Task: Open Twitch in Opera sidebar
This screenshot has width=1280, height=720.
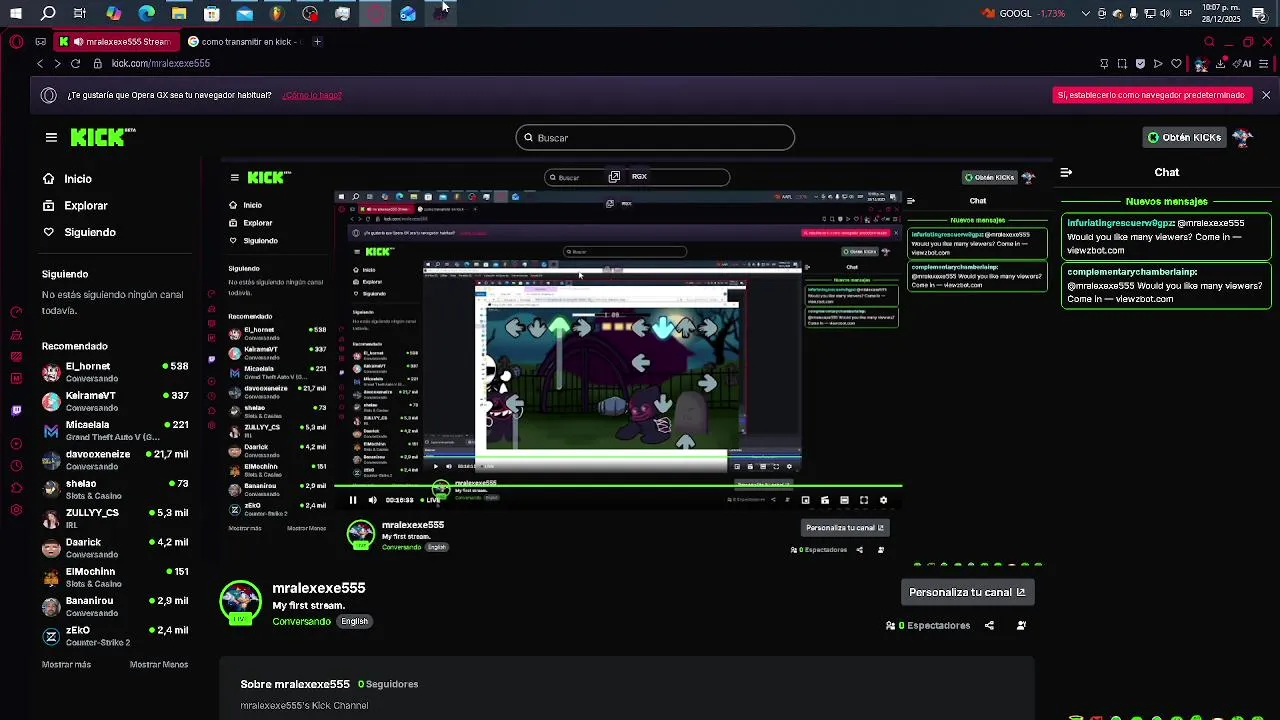Action: [x=16, y=410]
